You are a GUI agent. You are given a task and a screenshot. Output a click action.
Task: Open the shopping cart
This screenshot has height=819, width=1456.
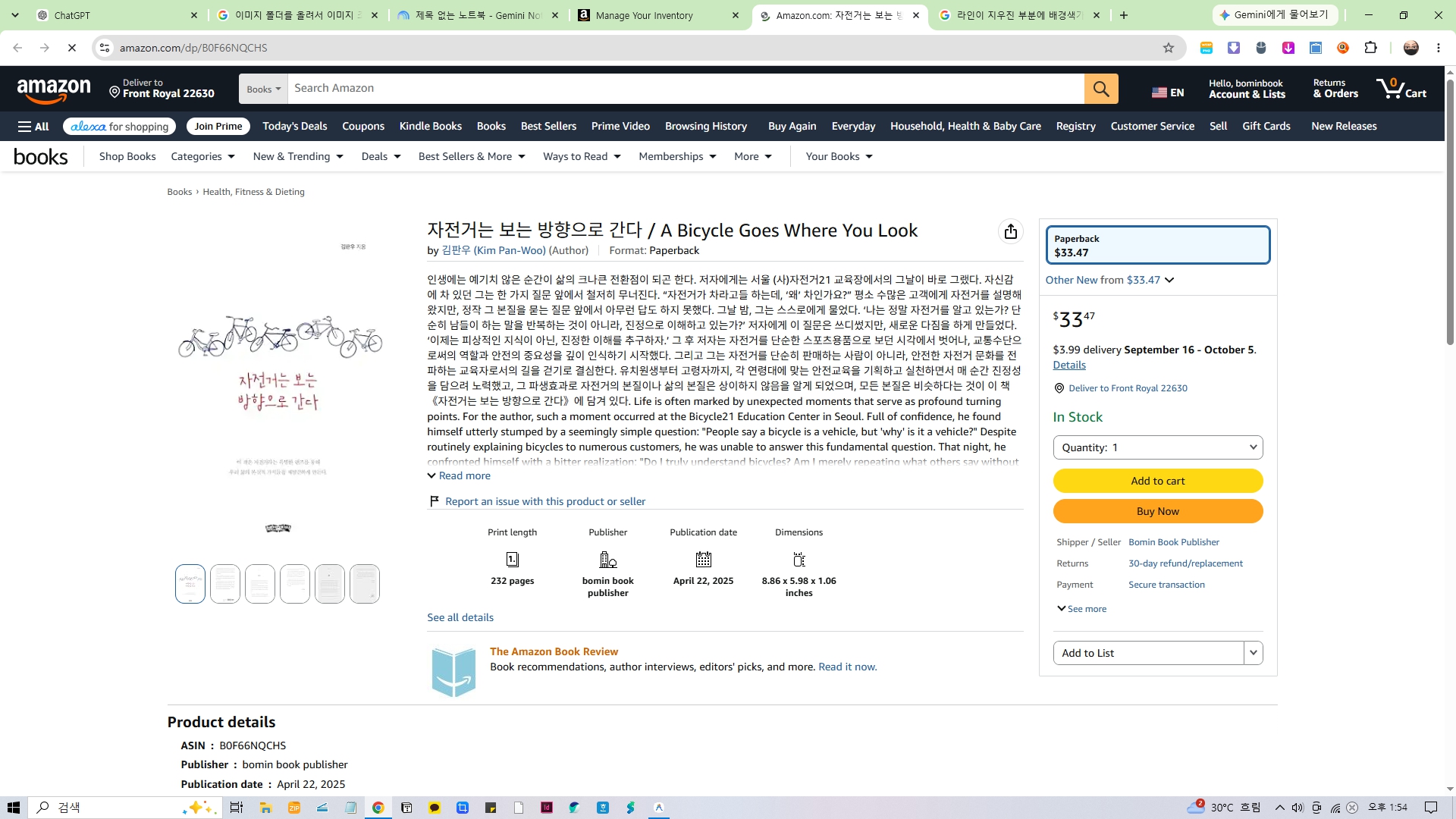click(1401, 89)
